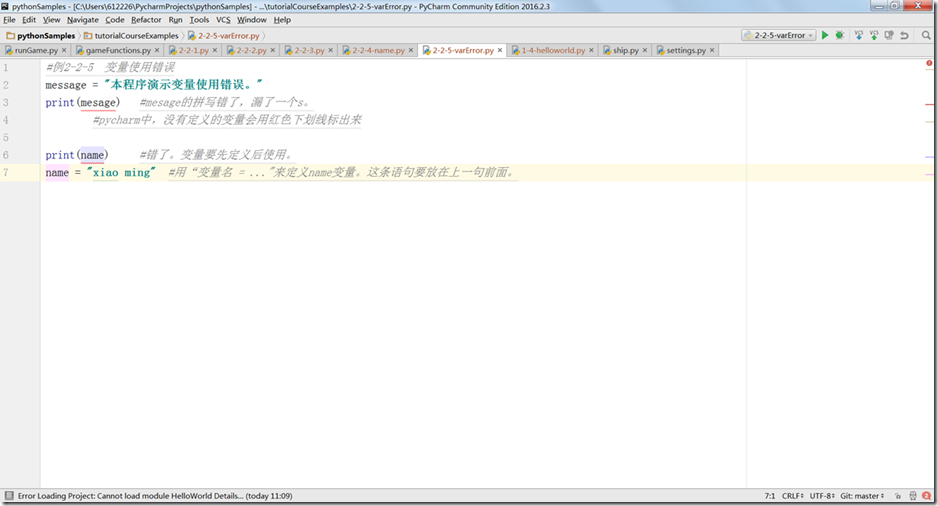Switch to the 2-2-4-name.py tab
Screen dimensions: 938x506
click(x=378, y=50)
